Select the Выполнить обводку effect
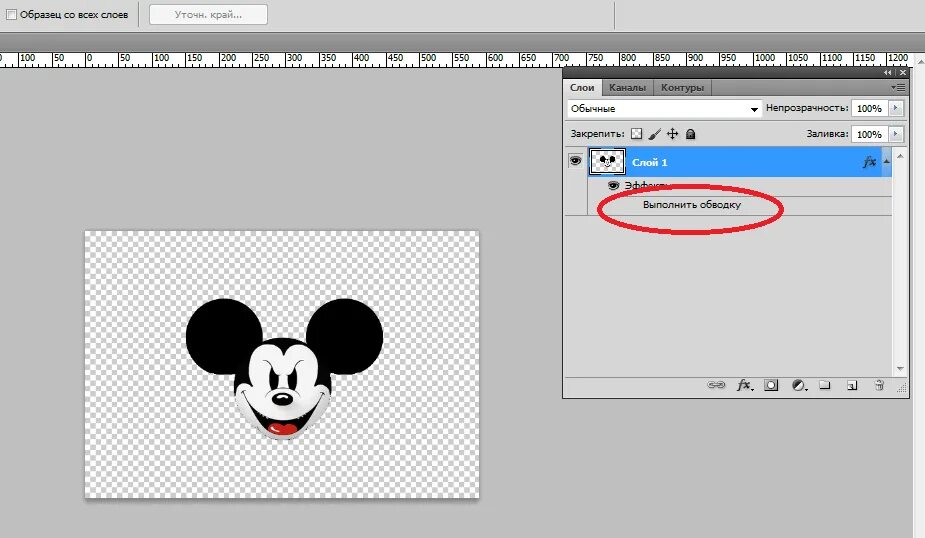This screenshot has height=538, width=925. pos(692,205)
